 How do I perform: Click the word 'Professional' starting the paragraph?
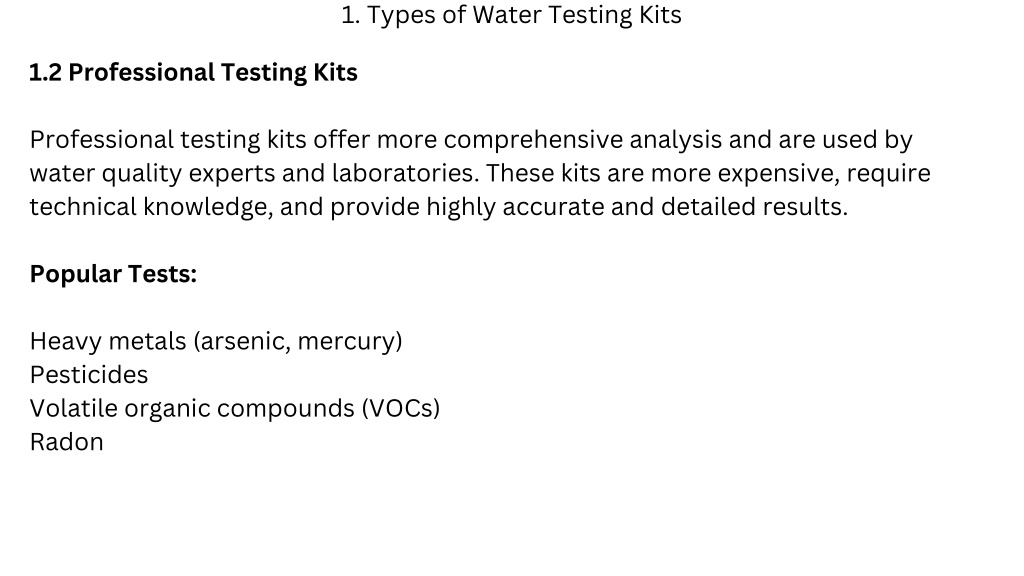[x=101, y=140]
